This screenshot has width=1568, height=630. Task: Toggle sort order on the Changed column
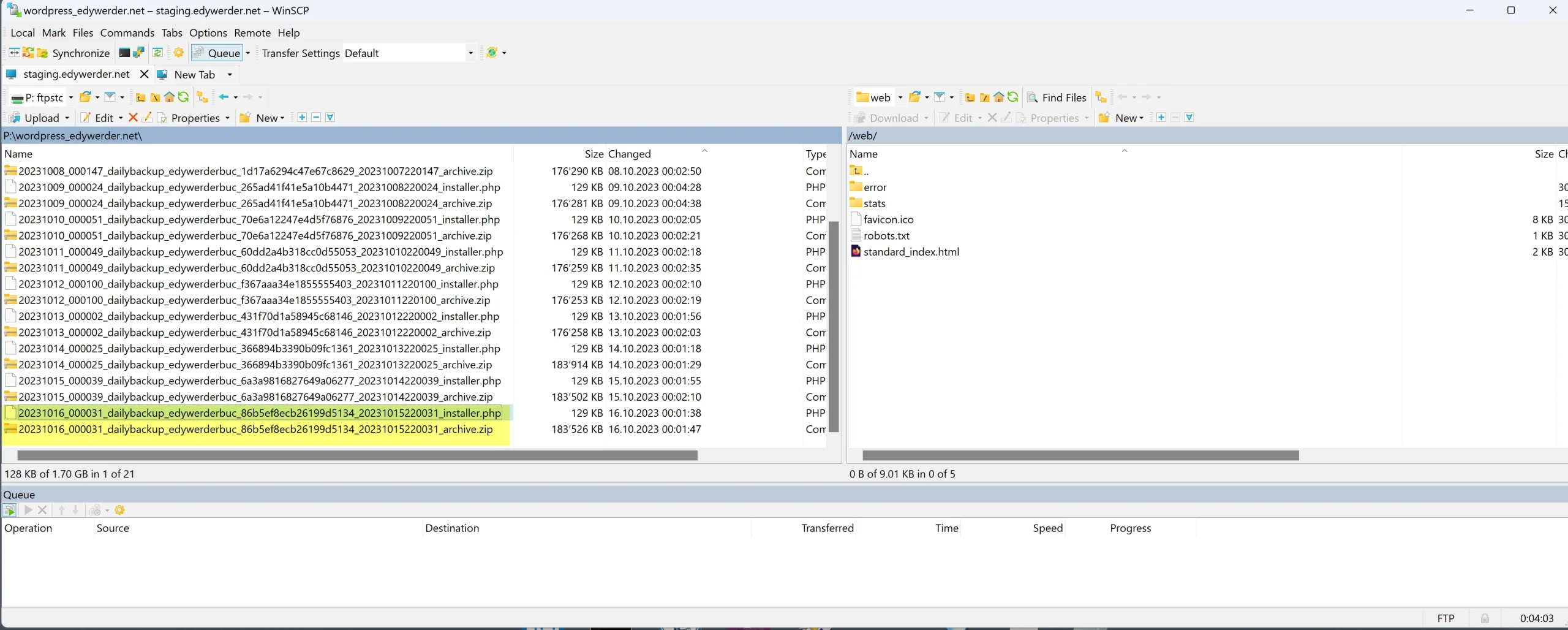point(630,153)
